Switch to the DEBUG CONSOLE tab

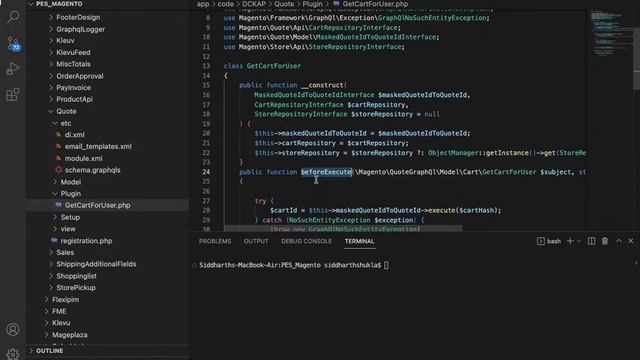[306, 241]
